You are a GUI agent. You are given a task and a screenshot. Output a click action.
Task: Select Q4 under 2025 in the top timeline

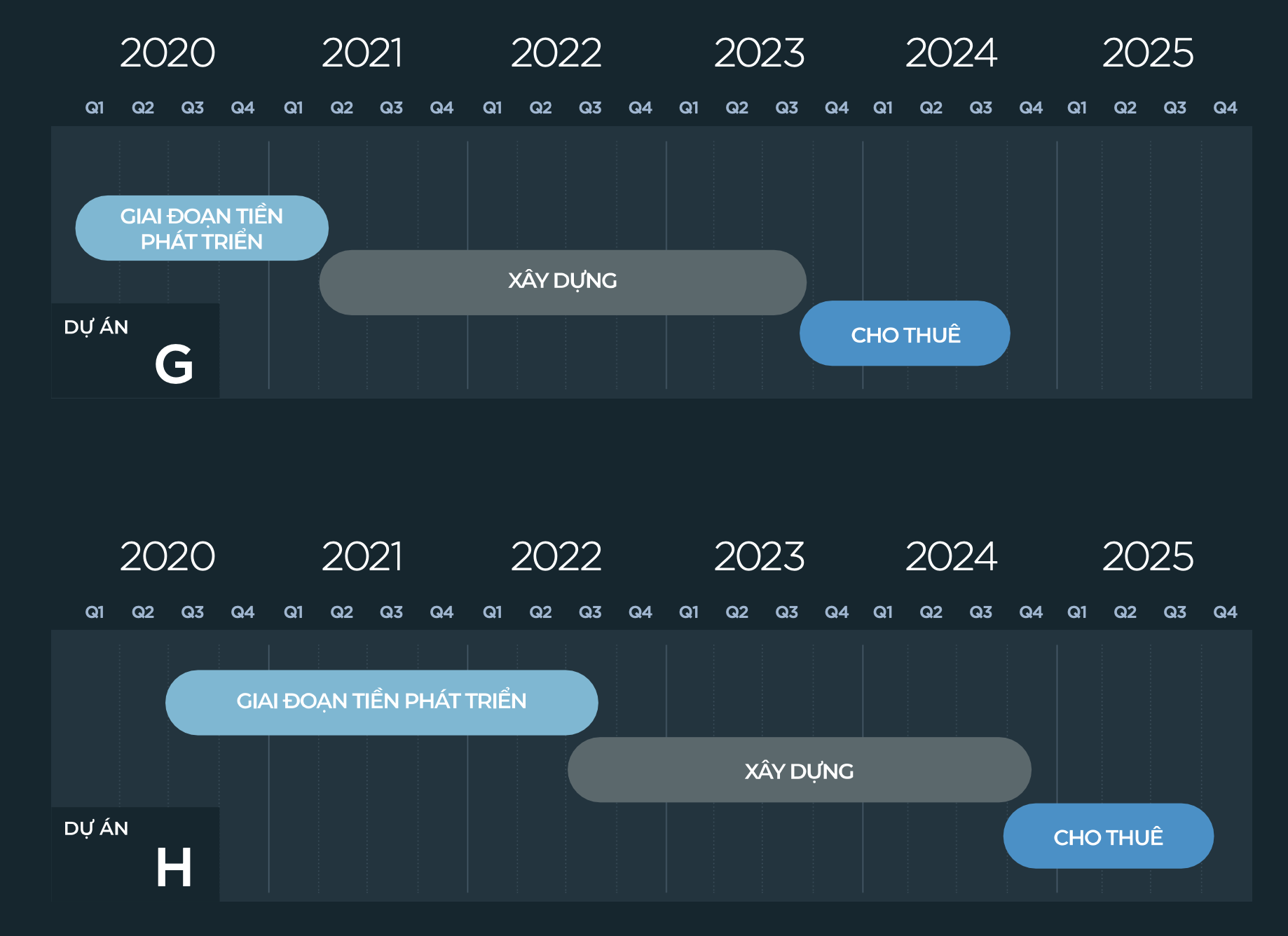coord(1225,108)
